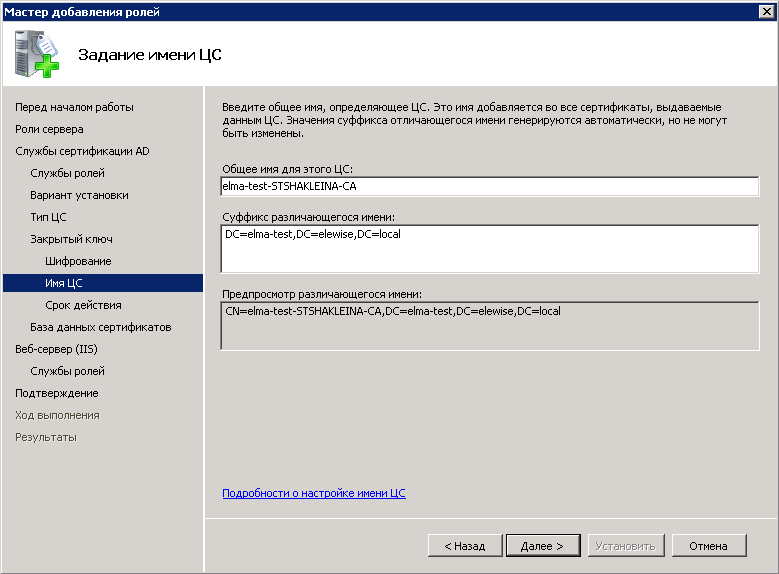
Task: Open 'Службы ролей' under AD certificate services
Action: pos(67,173)
